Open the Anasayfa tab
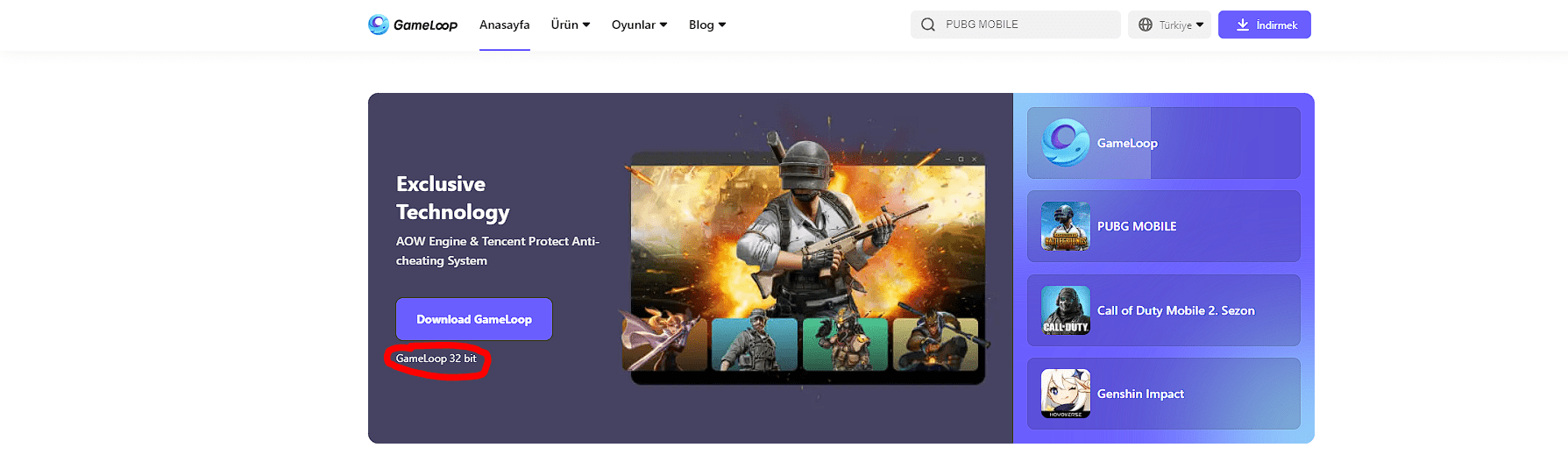 (x=504, y=25)
